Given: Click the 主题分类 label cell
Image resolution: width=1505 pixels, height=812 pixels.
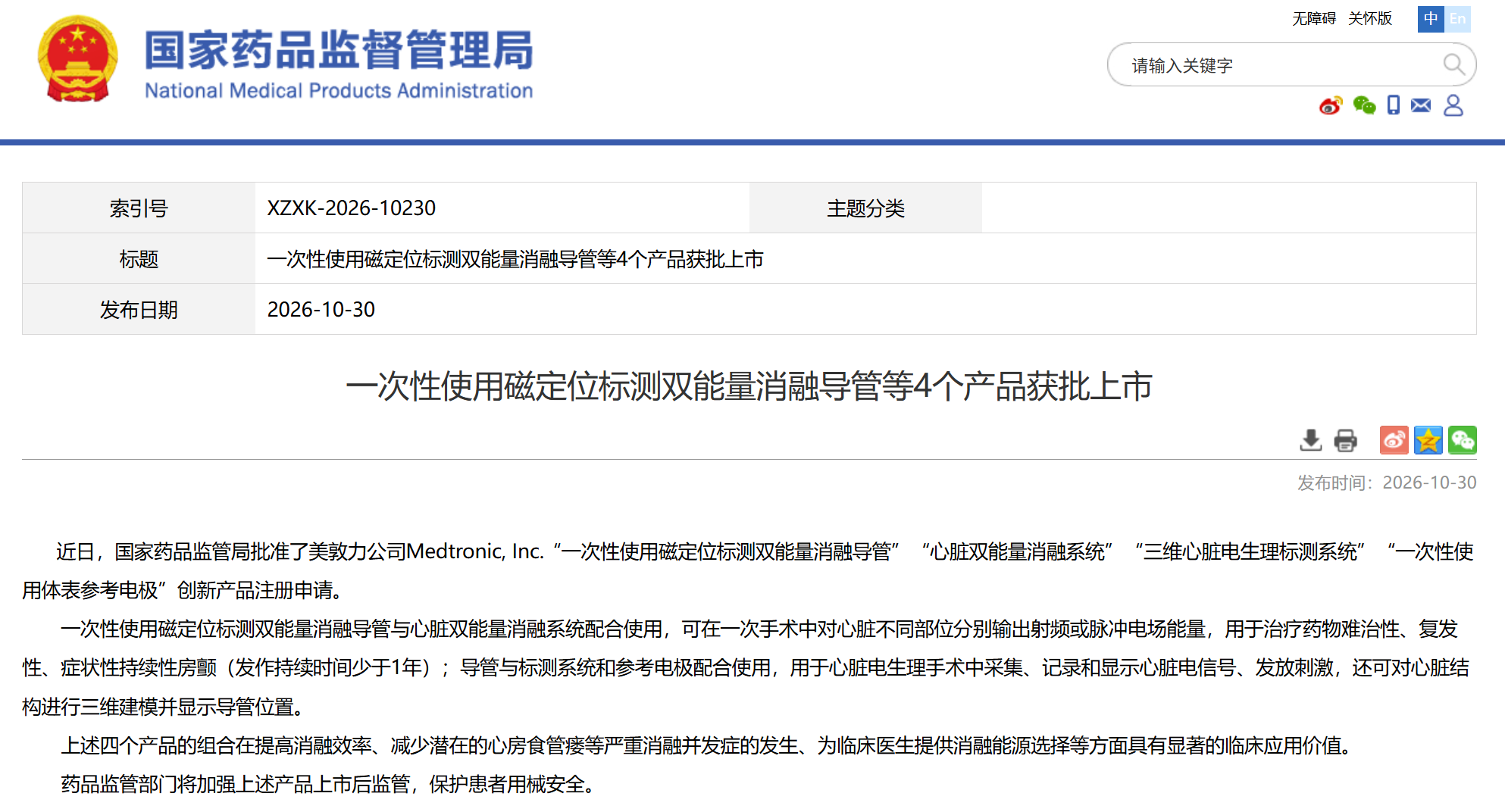Looking at the screenshot, I should tap(865, 208).
